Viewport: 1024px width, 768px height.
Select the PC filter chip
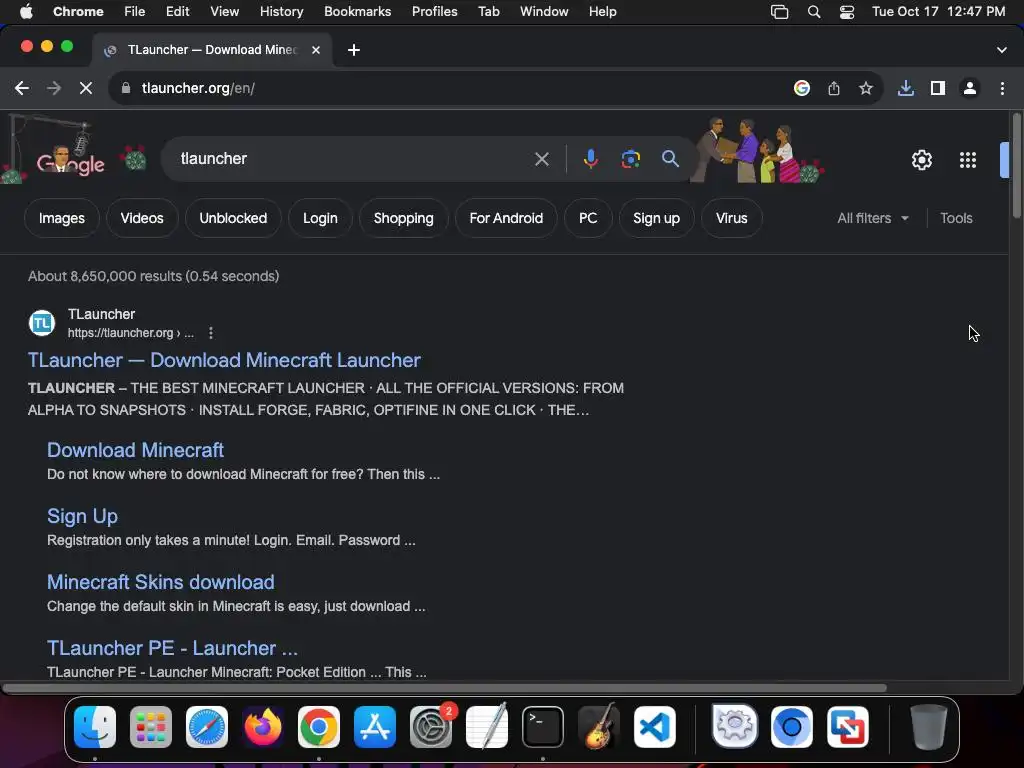[588, 218]
